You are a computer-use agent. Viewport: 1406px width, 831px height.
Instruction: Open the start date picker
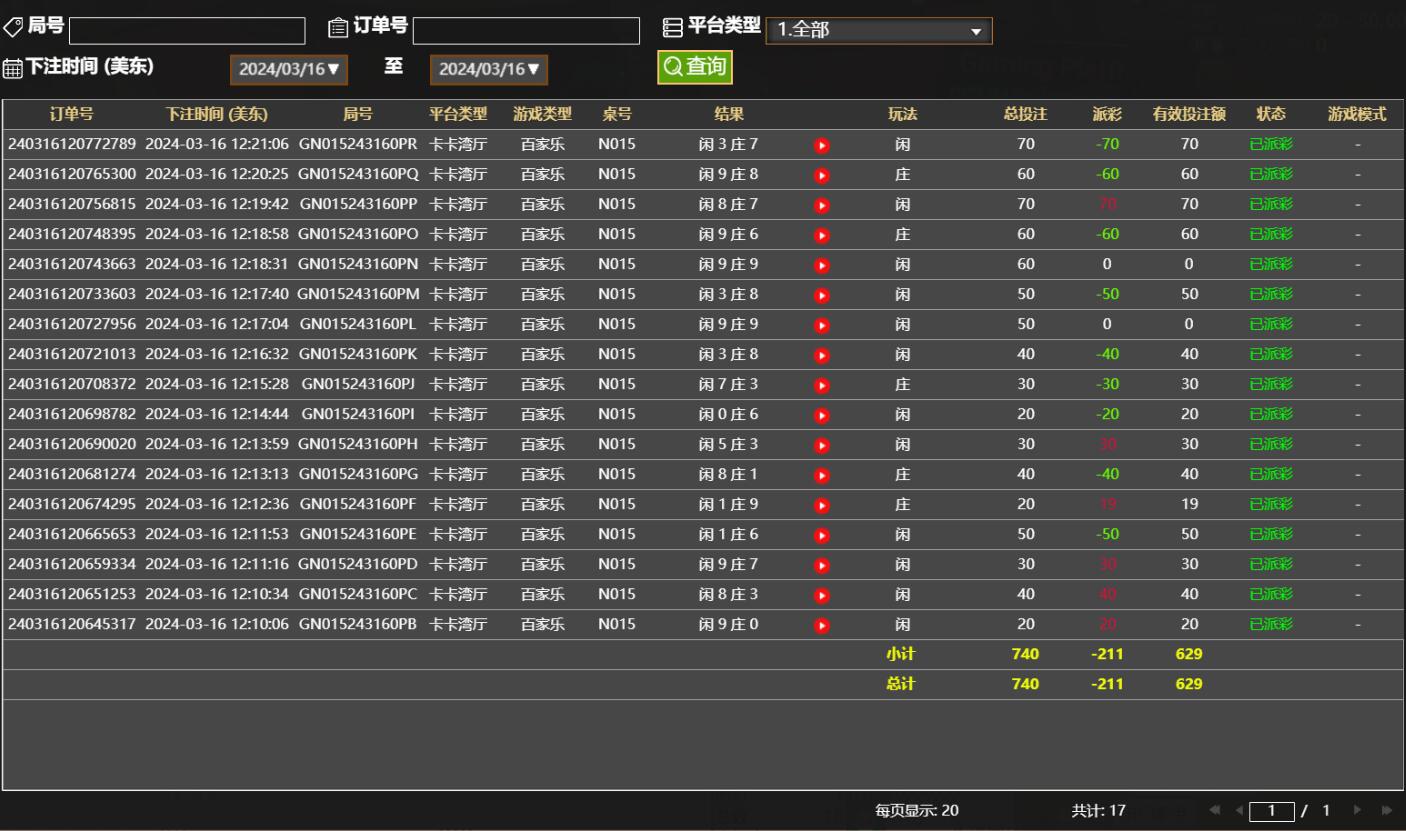[288, 70]
